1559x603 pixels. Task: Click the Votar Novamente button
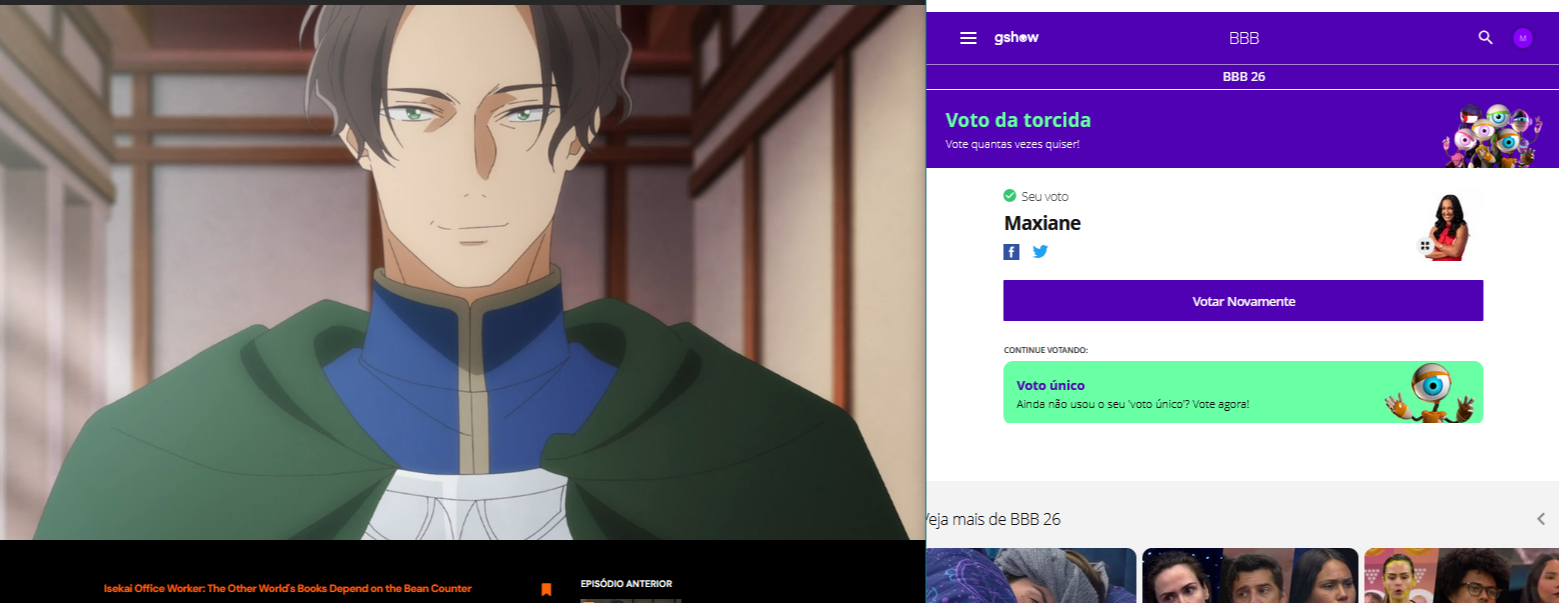[x=1243, y=301]
